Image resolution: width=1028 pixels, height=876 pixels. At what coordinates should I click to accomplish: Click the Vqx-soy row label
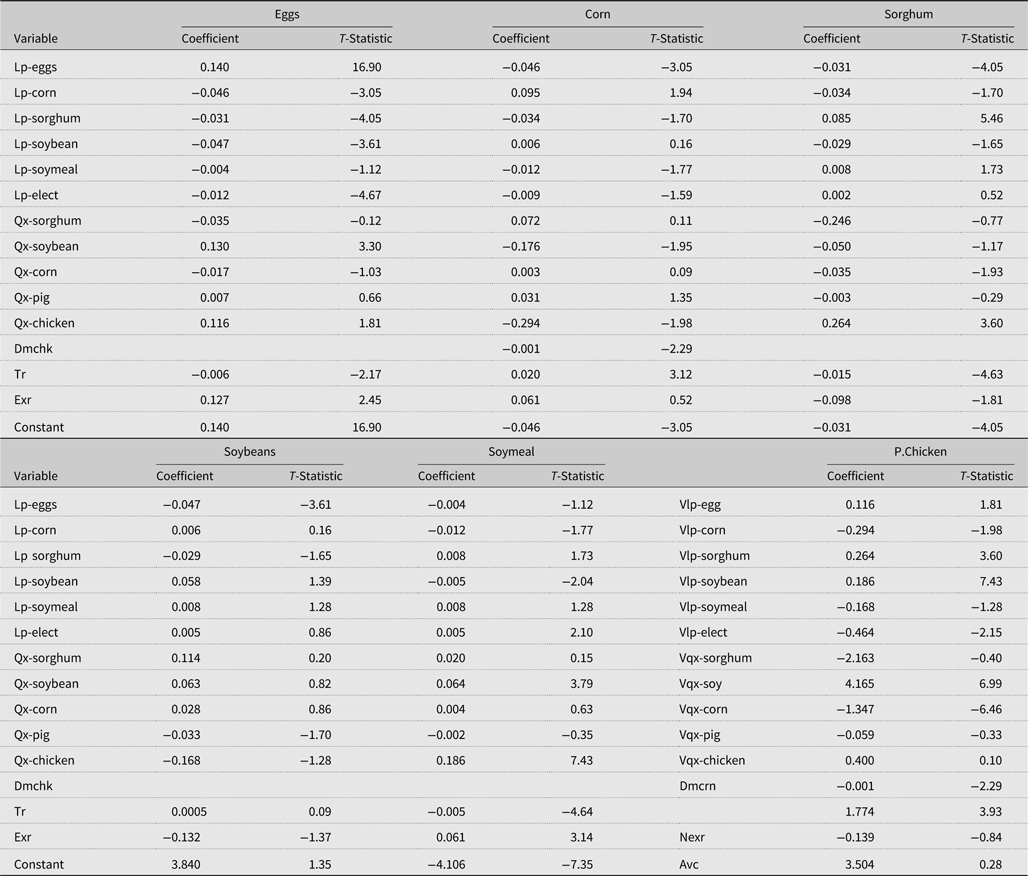700,684
